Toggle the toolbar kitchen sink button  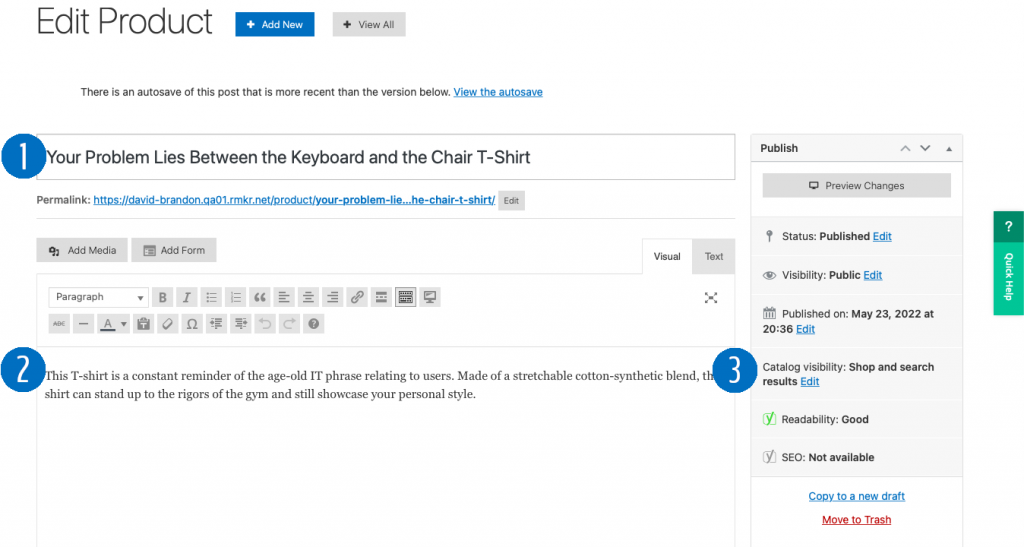coord(406,297)
